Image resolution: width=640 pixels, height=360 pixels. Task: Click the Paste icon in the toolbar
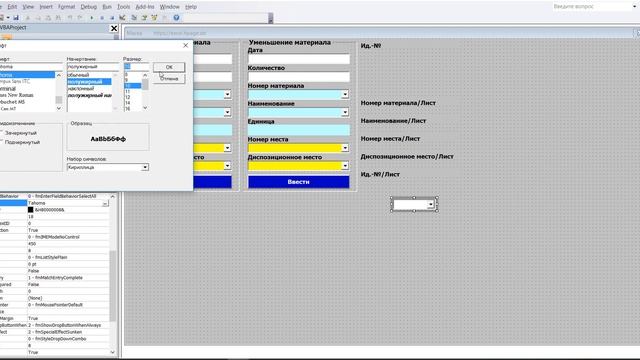pyautogui.click(x=48, y=18)
